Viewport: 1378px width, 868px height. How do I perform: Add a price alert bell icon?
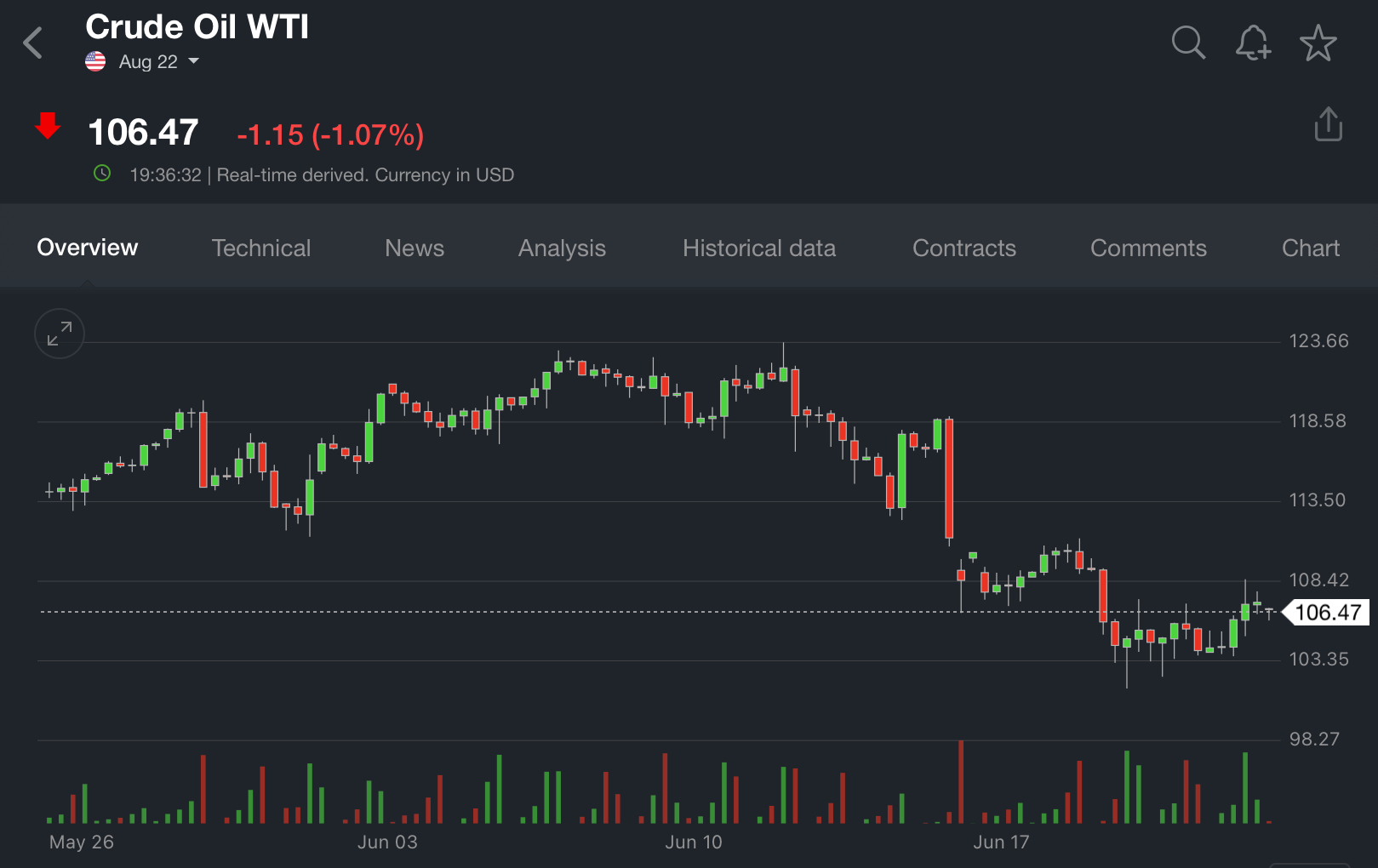pyautogui.click(x=1253, y=43)
